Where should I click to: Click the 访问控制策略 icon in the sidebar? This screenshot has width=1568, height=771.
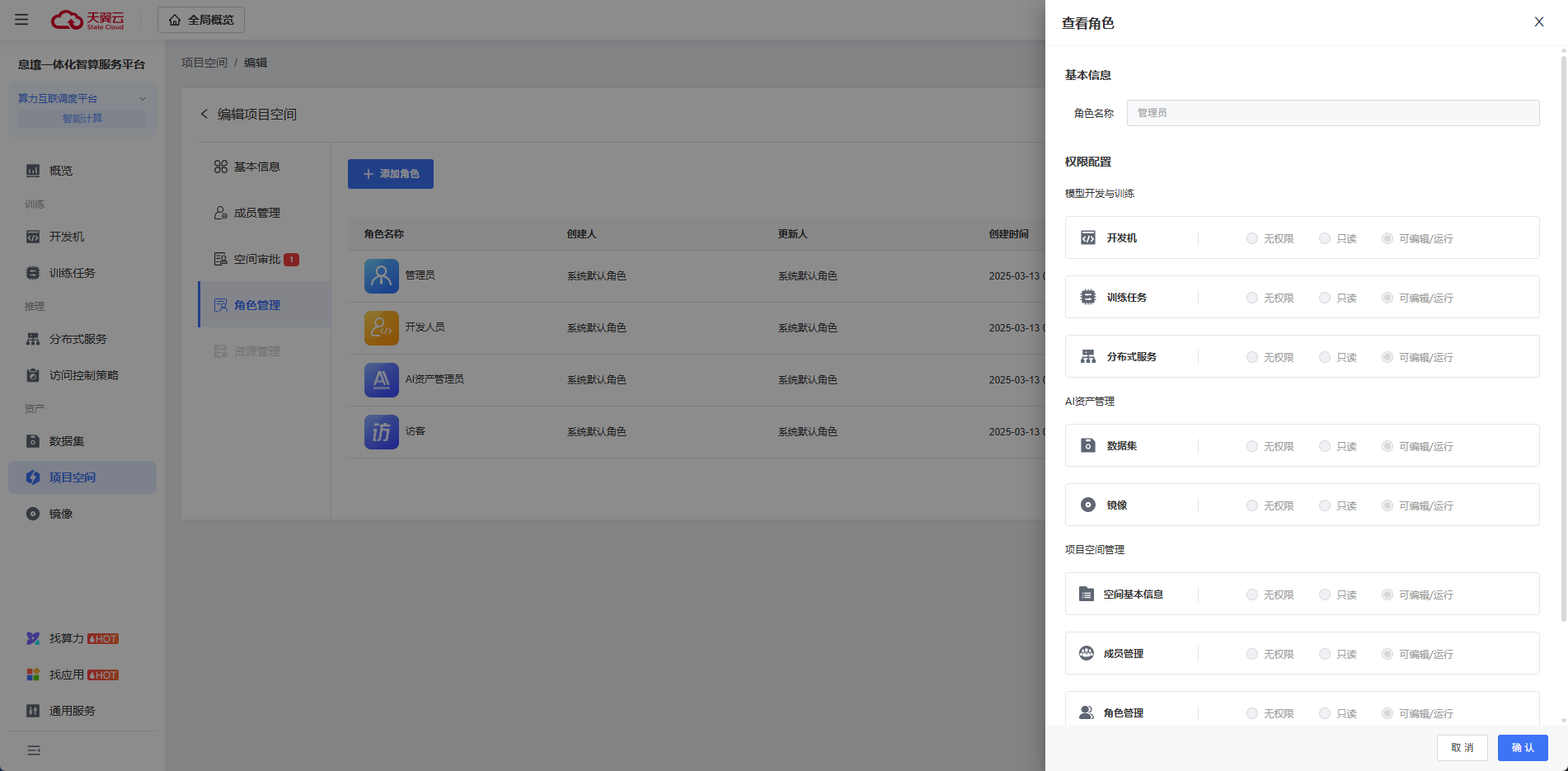point(33,375)
